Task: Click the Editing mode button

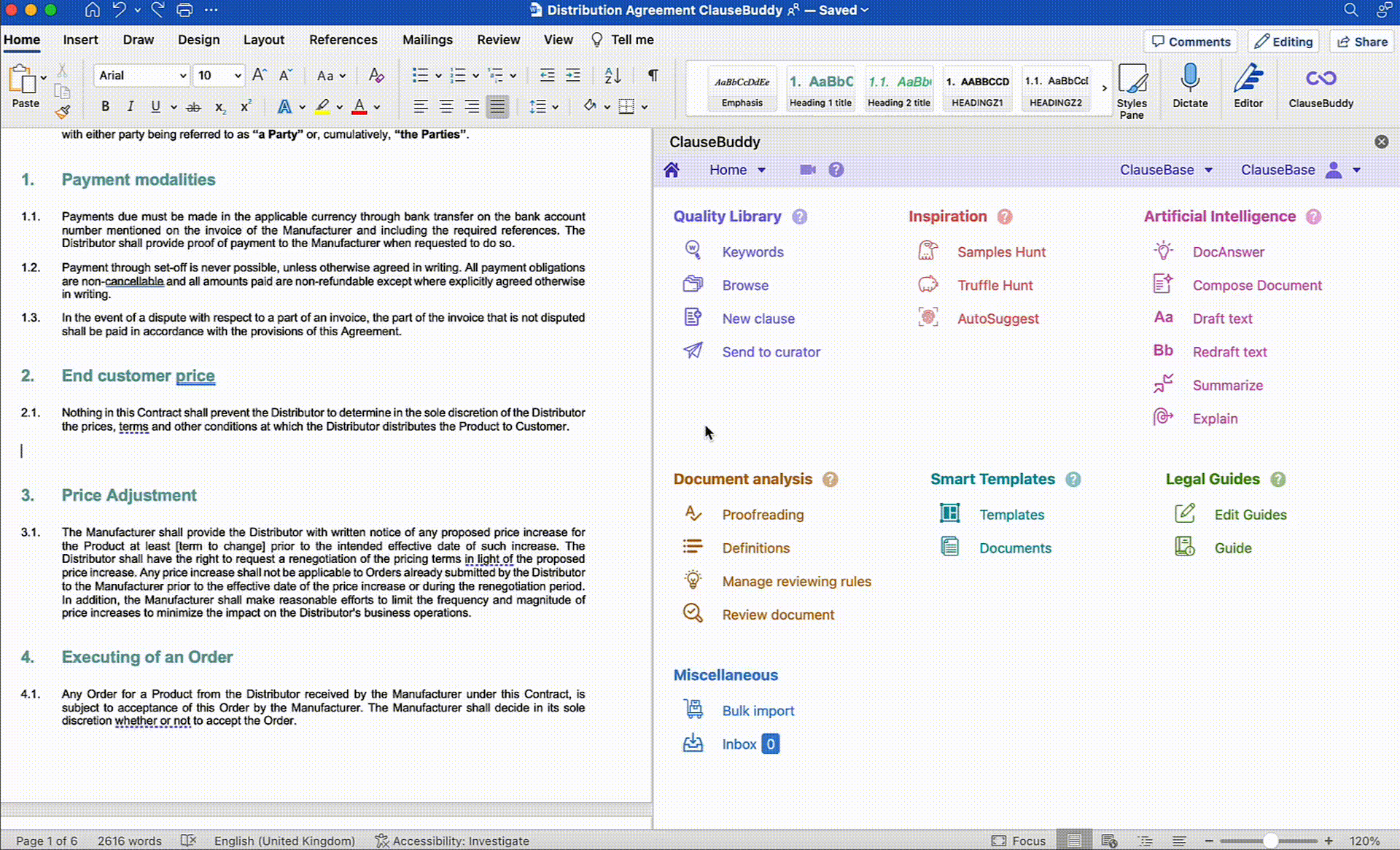Action: (1283, 42)
